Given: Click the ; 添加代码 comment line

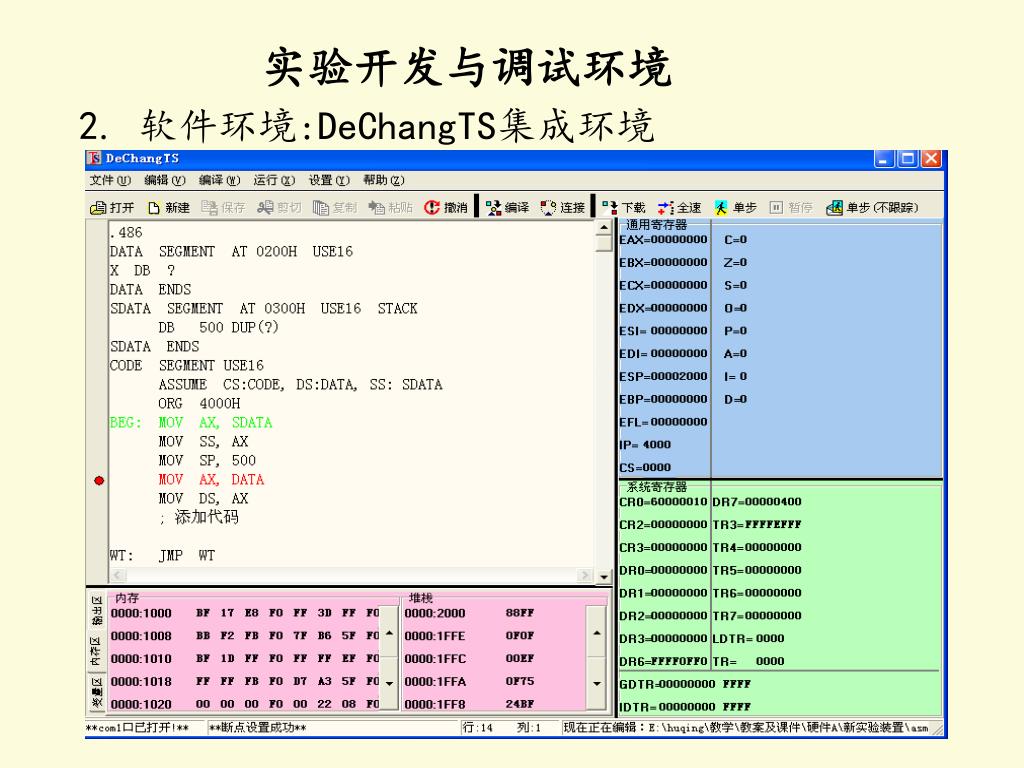Looking at the screenshot, I should (x=199, y=517).
